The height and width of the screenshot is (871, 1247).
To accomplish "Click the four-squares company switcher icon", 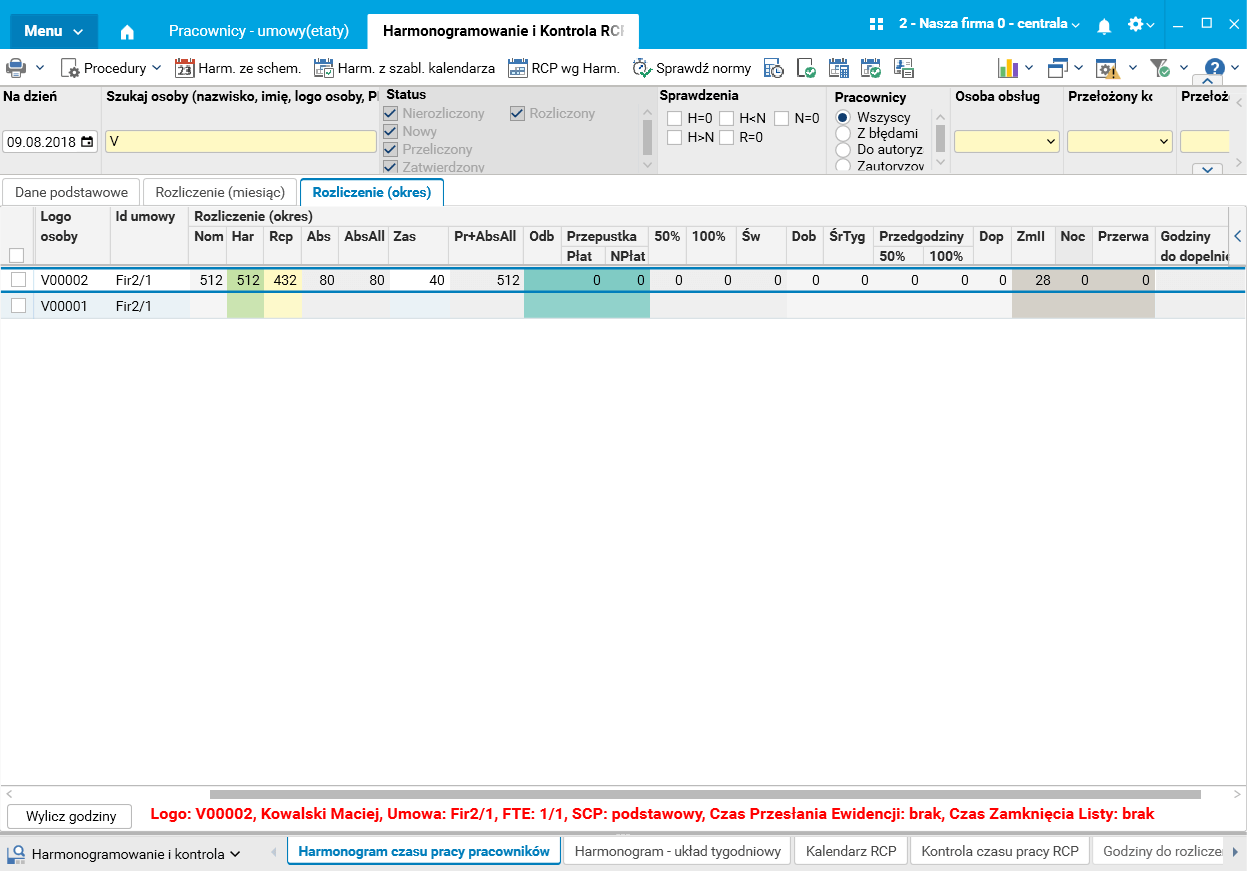I will (x=877, y=24).
